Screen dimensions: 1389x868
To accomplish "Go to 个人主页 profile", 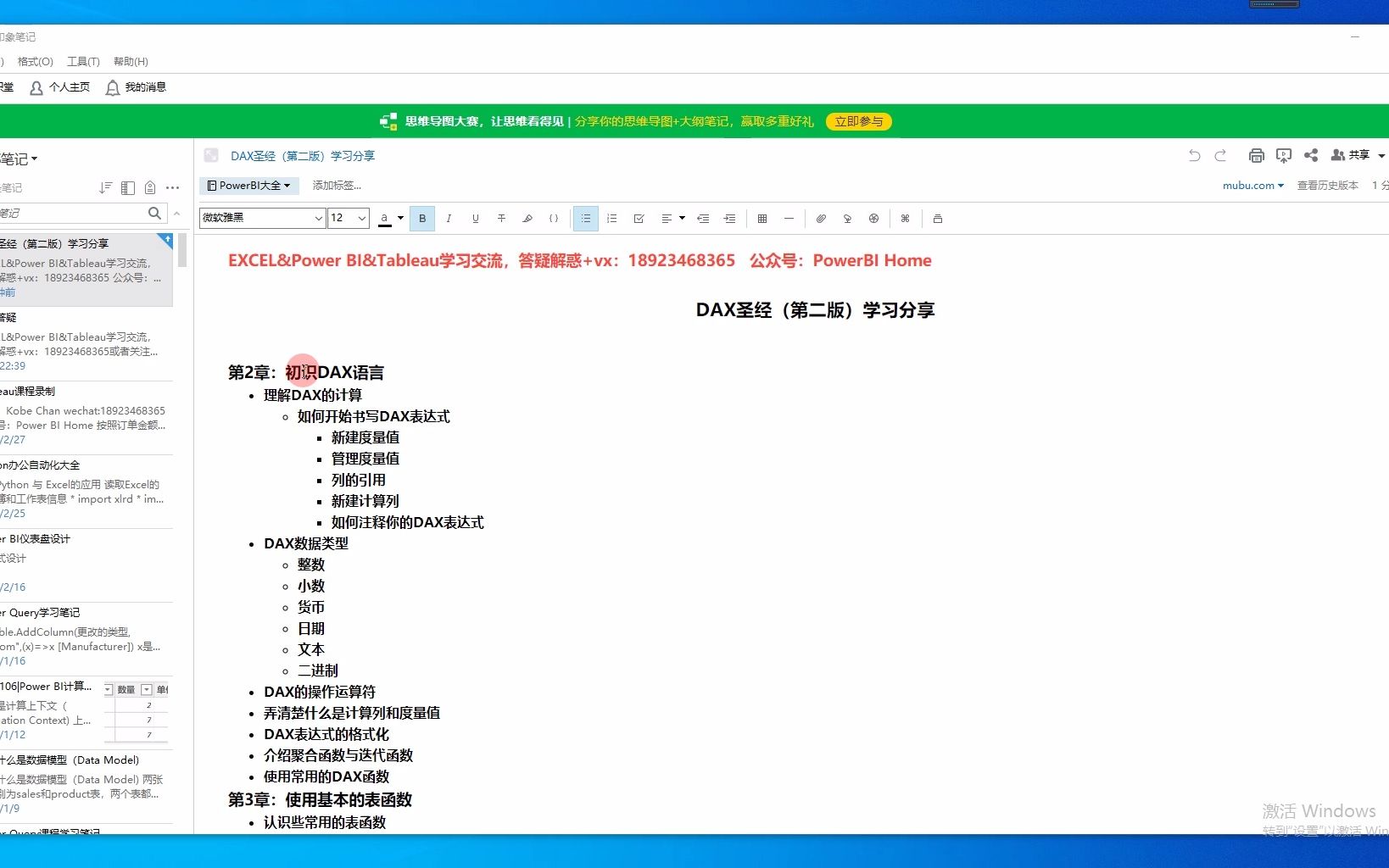I will (x=59, y=87).
